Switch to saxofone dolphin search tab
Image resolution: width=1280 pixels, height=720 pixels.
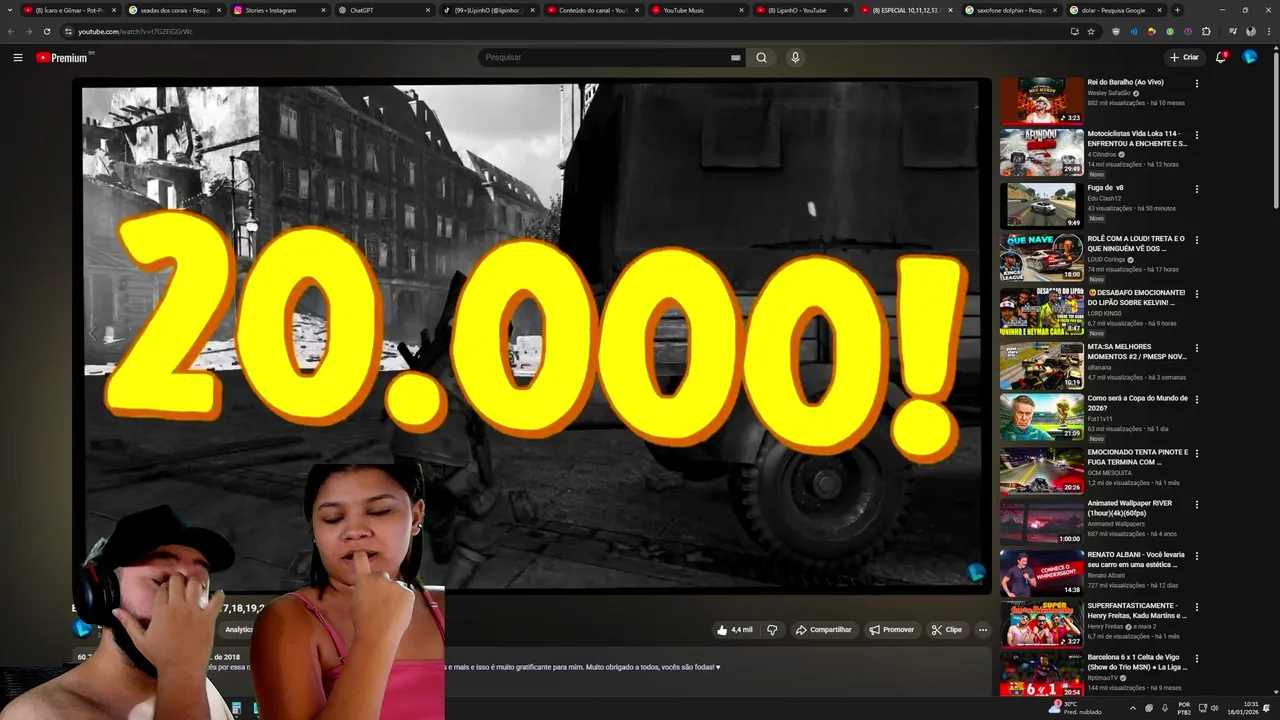1010,10
